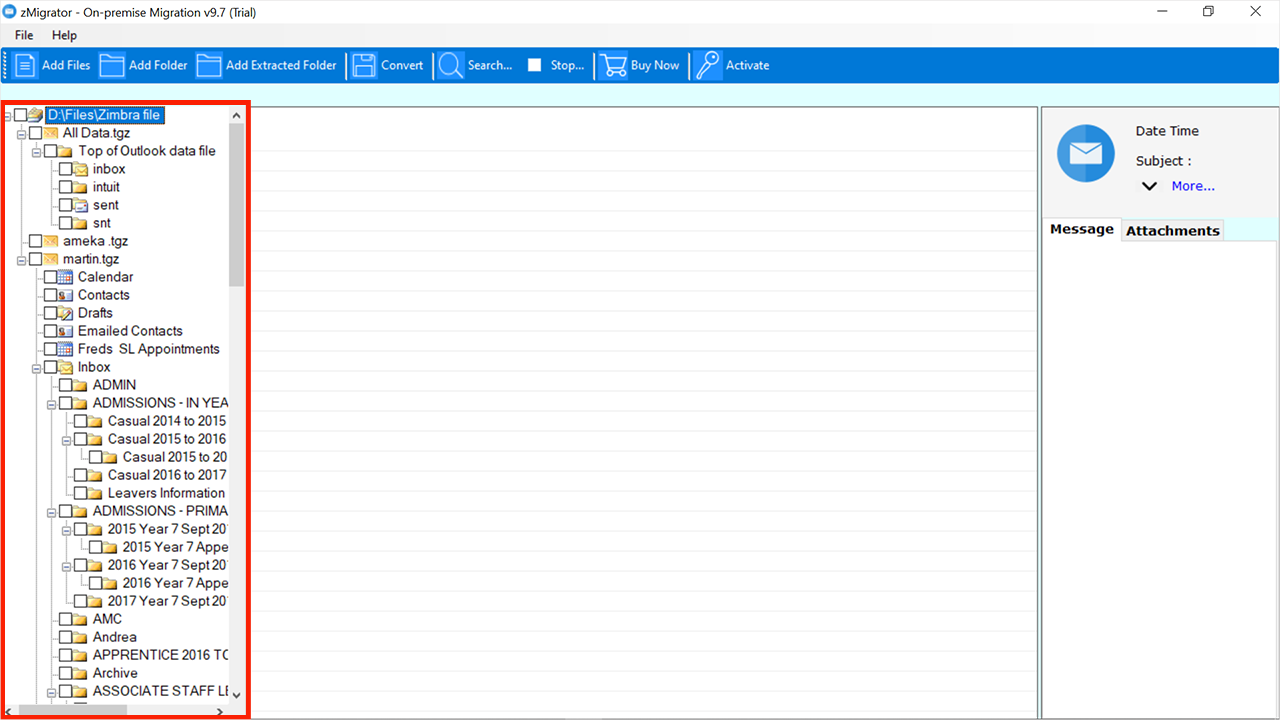Screen dimensions: 1280x720
Task: Collapse the D:\Files\Zimbra file root node
Action: click(x=8, y=116)
